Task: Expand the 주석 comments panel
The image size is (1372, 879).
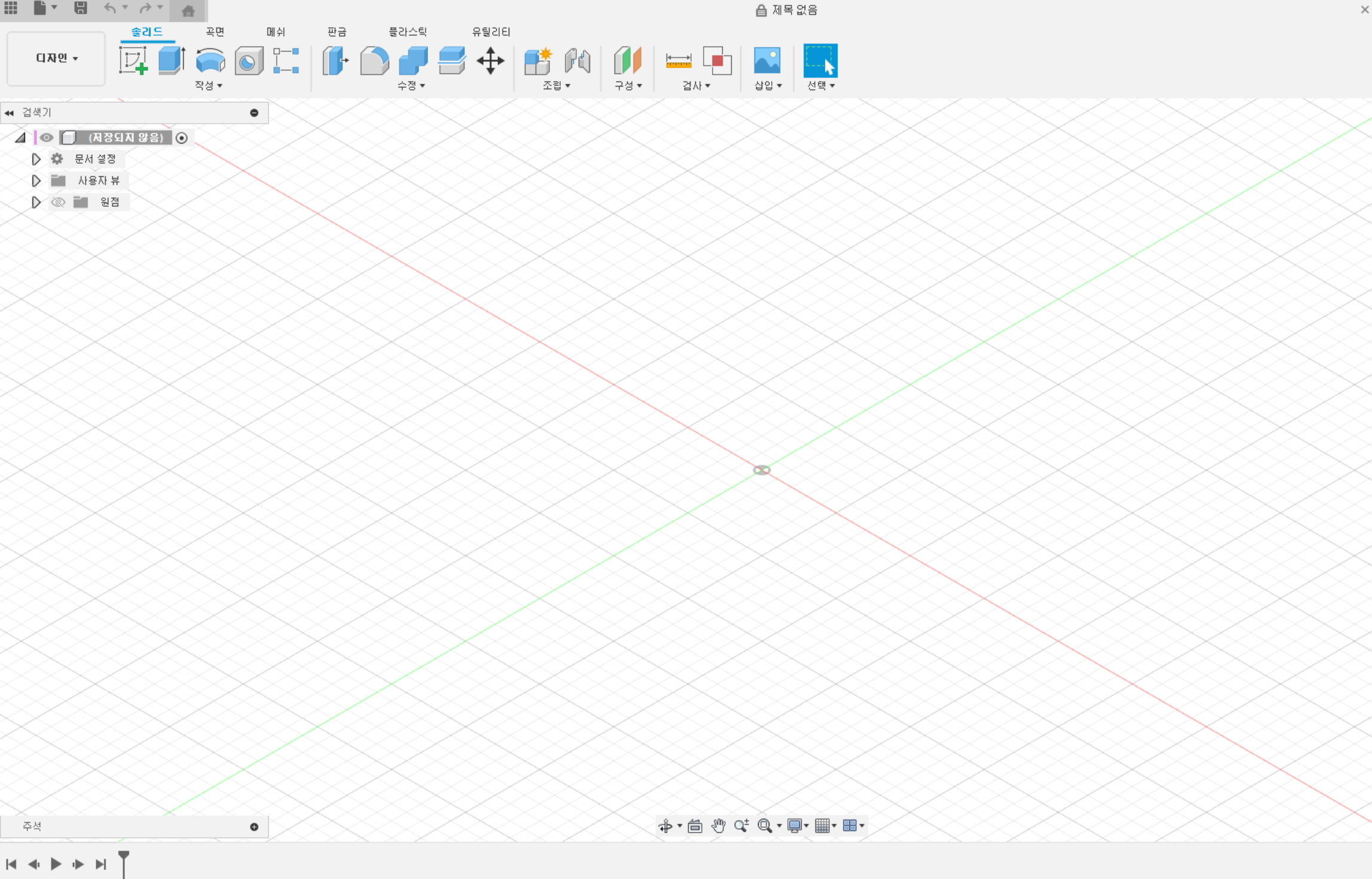Action: 254,826
